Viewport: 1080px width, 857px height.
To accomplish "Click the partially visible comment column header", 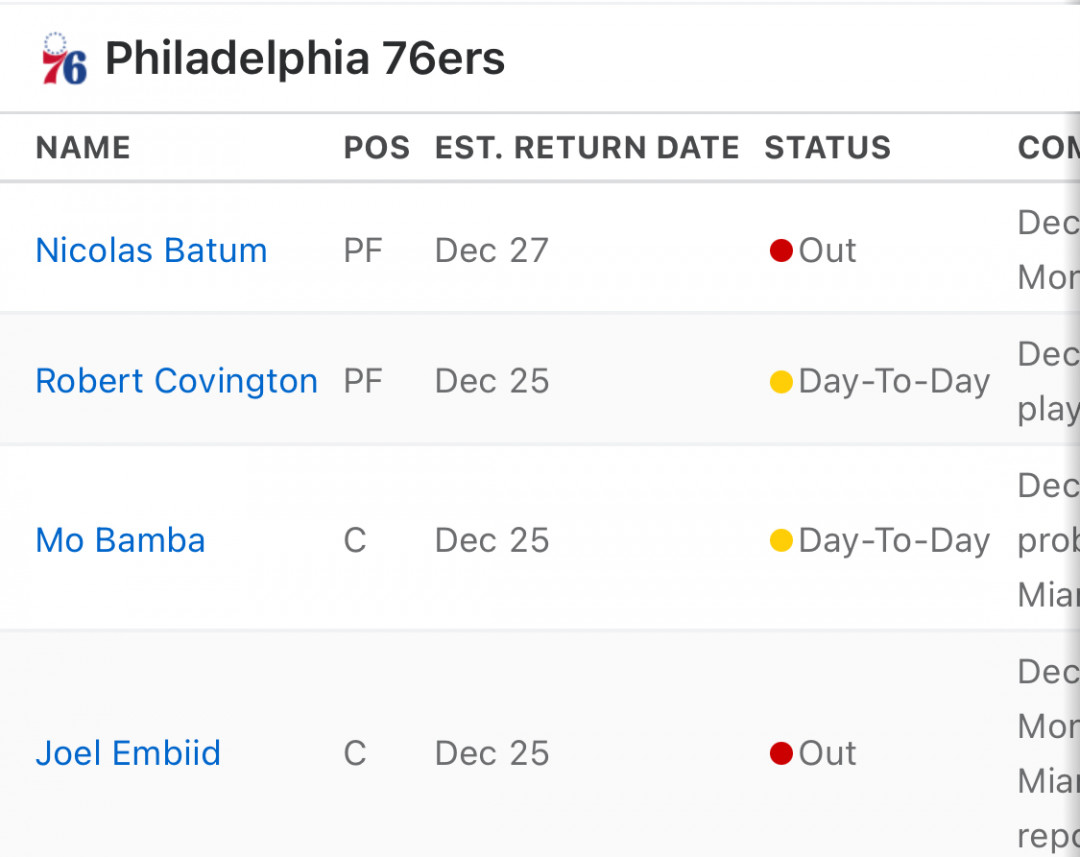I will pyautogui.click(x=1048, y=147).
